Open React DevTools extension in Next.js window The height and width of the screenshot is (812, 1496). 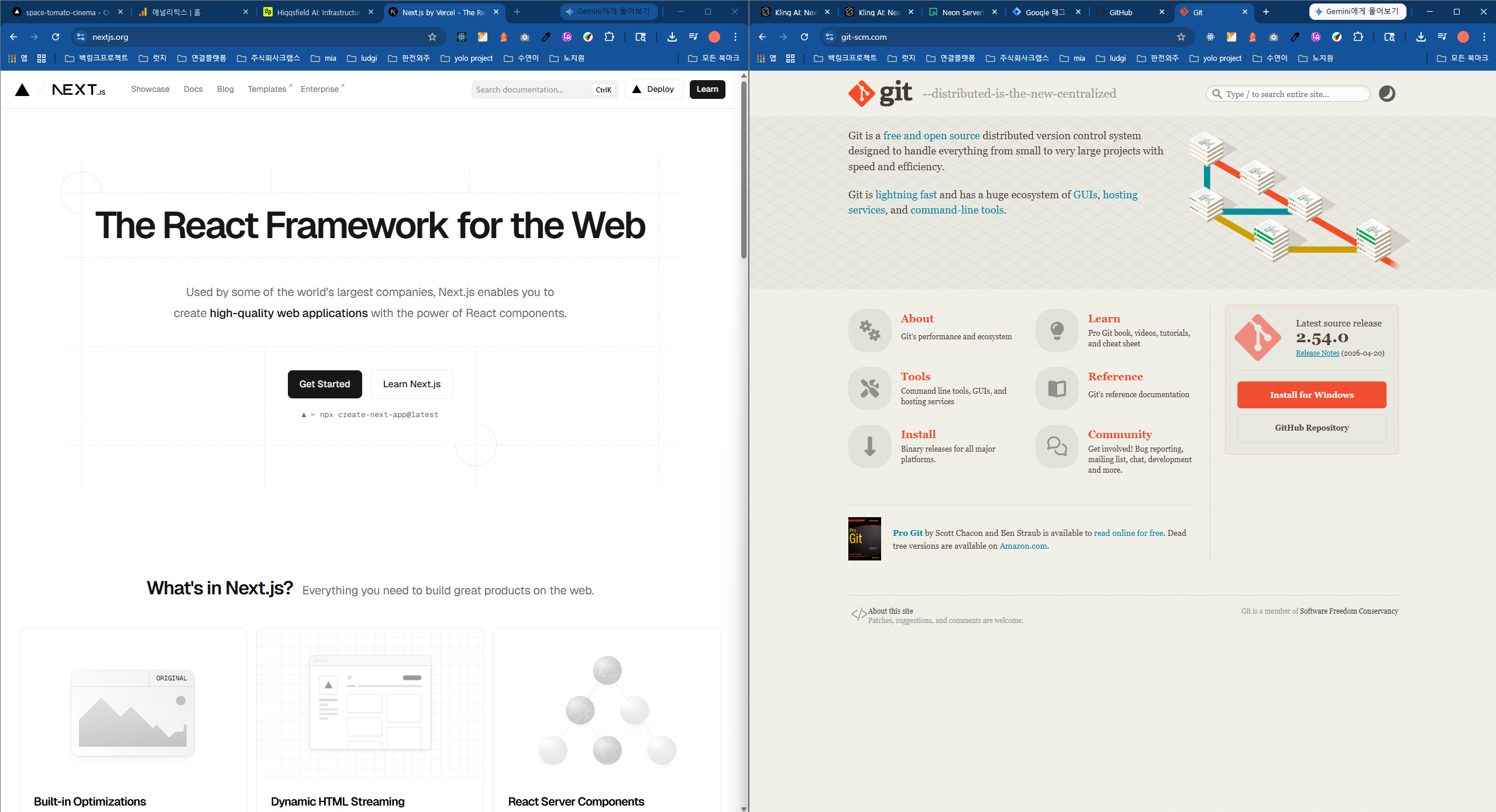(462, 37)
